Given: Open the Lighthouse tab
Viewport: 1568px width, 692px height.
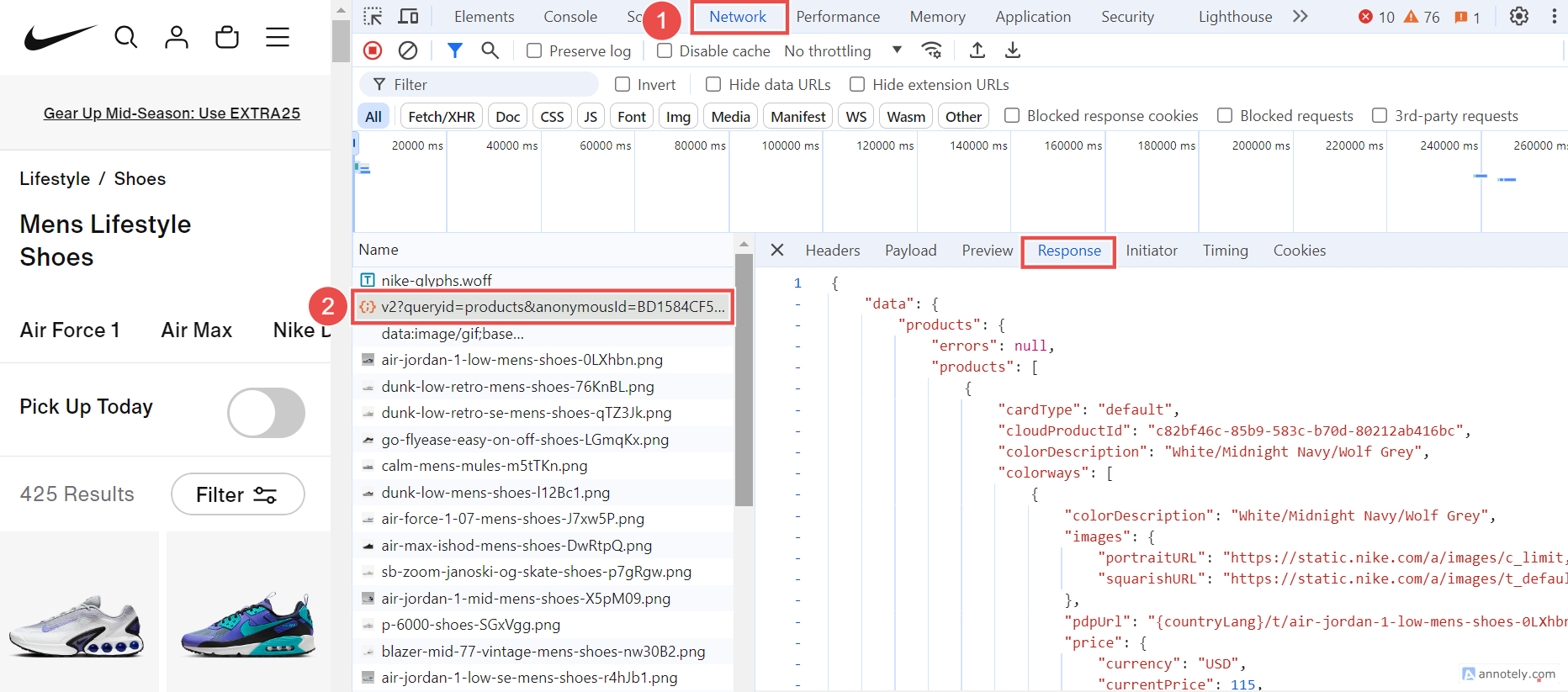Looking at the screenshot, I should coord(1235,16).
